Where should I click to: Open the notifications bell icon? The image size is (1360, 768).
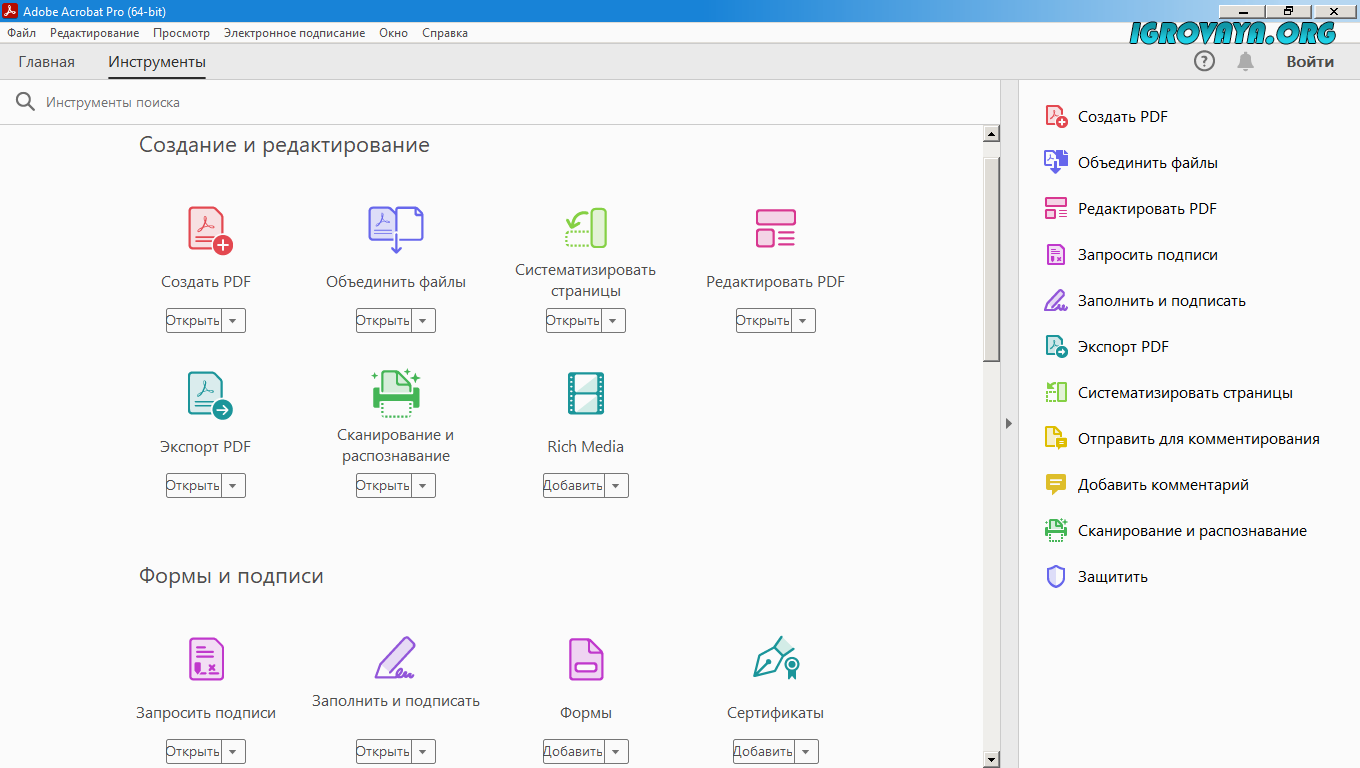[1245, 62]
